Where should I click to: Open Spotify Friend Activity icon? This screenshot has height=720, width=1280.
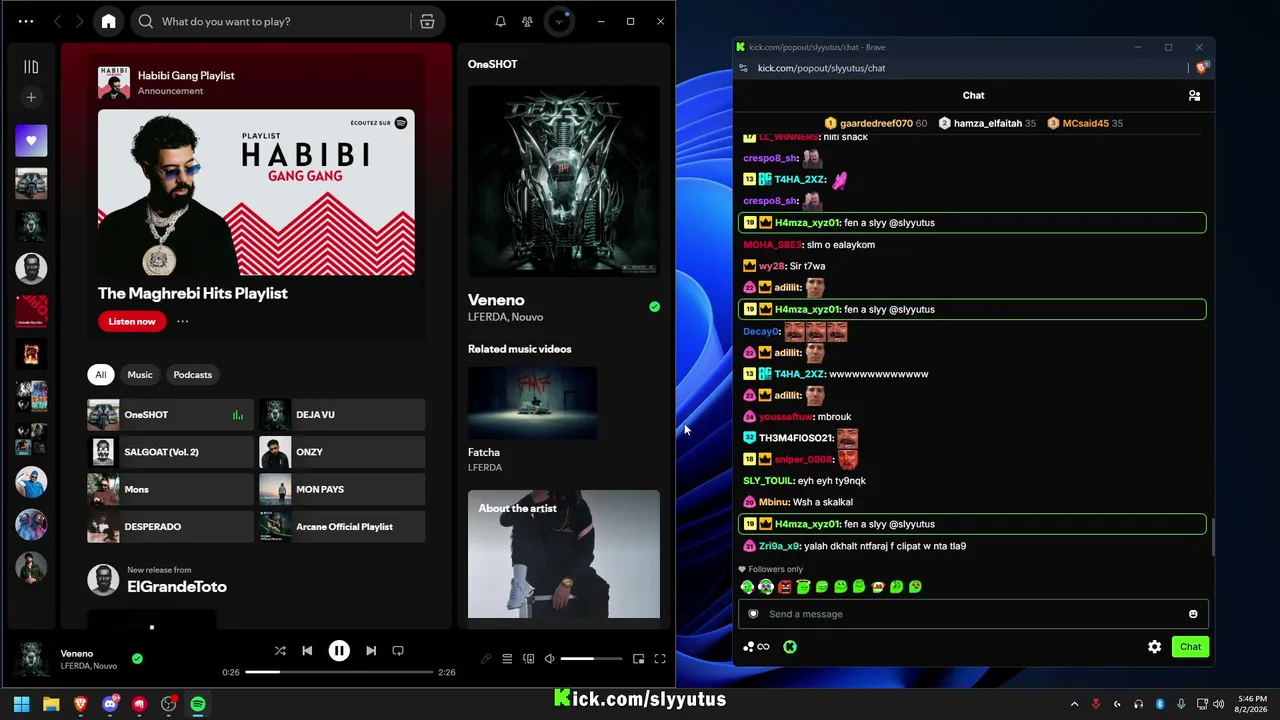point(527,21)
